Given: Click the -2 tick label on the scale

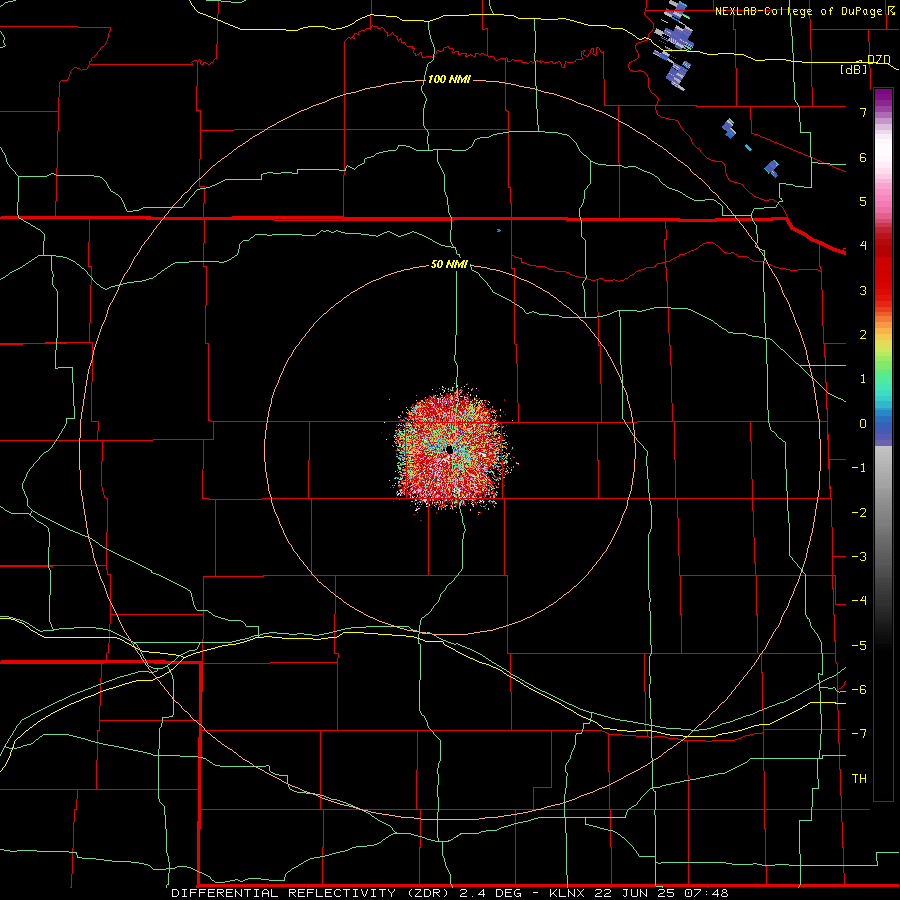Looking at the screenshot, I should point(859,513).
